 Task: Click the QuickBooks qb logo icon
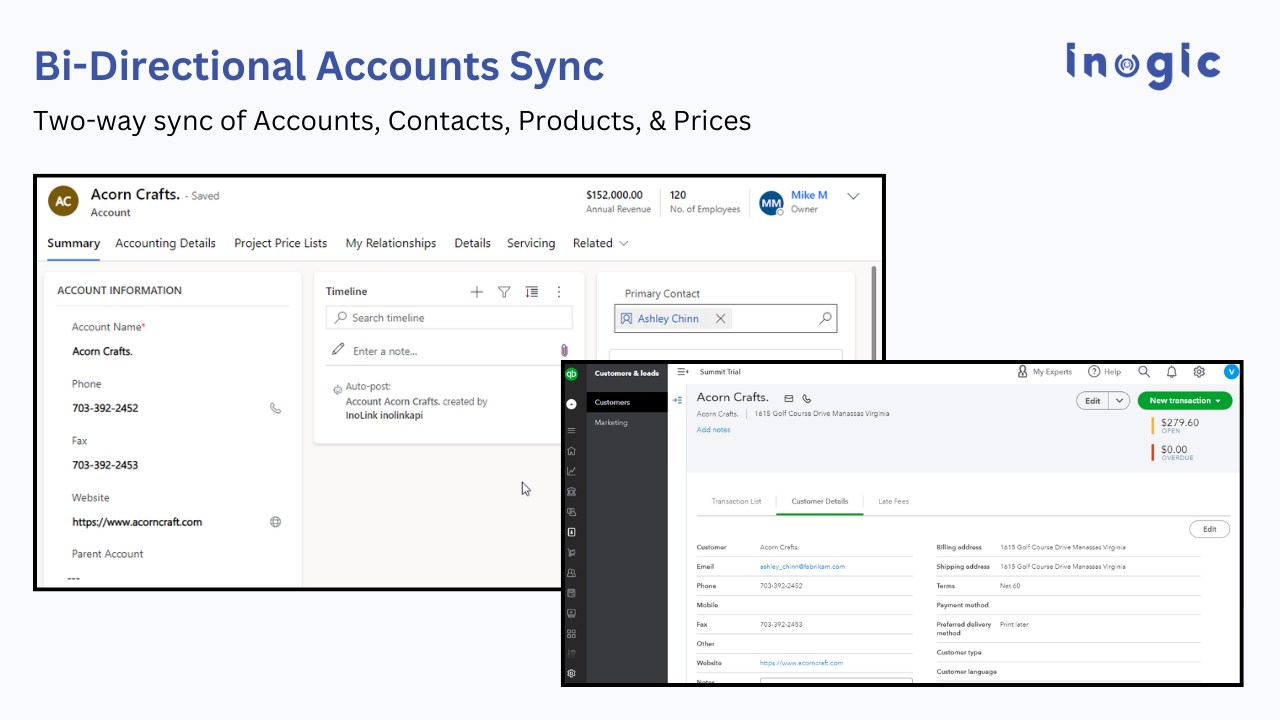[571, 374]
